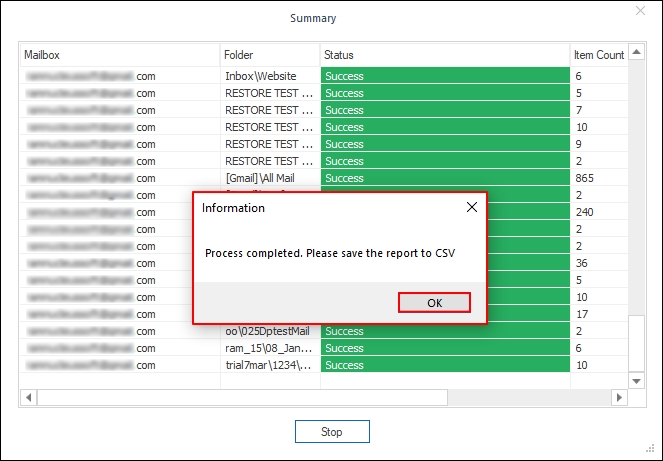Image resolution: width=663 pixels, height=461 pixels.
Task: Click item count 36
Action: 582,263
